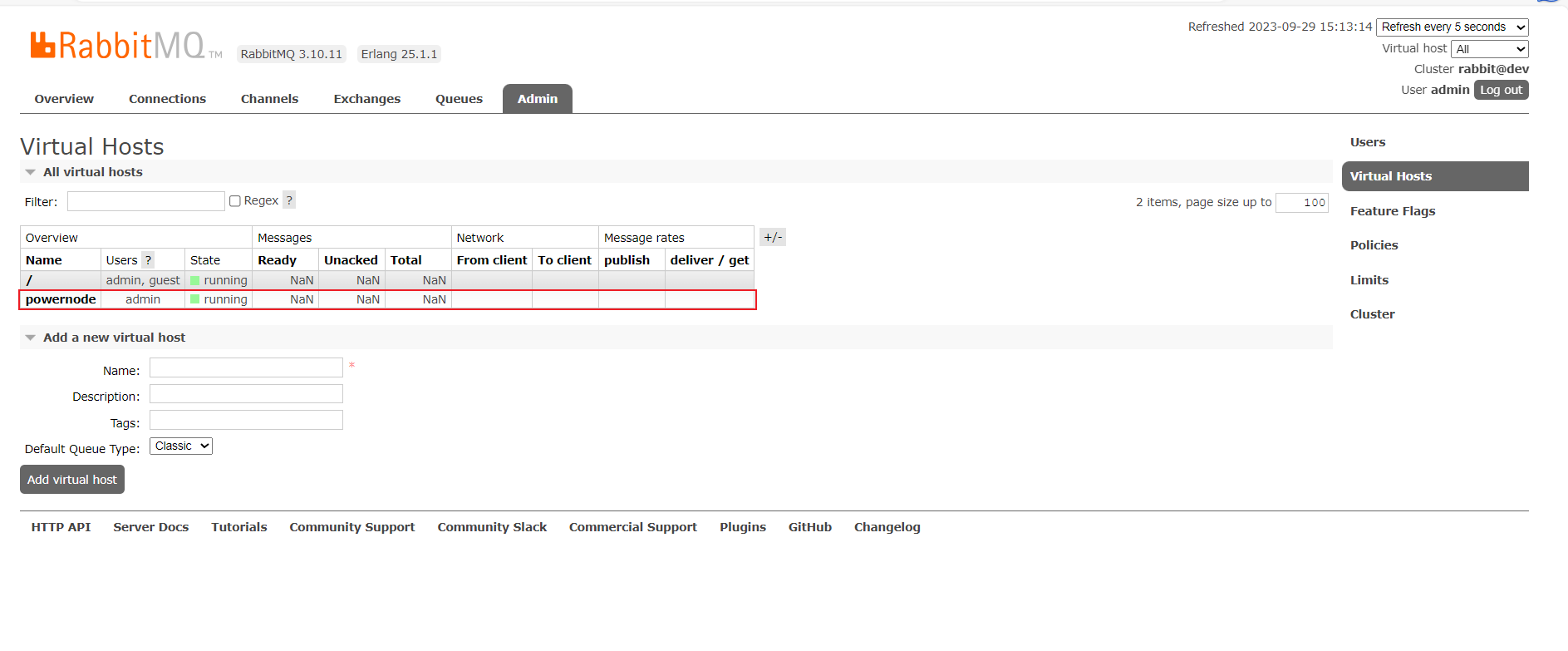This screenshot has width=1568, height=651.
Task: Click the To client column header
Action: pos(565,260)
